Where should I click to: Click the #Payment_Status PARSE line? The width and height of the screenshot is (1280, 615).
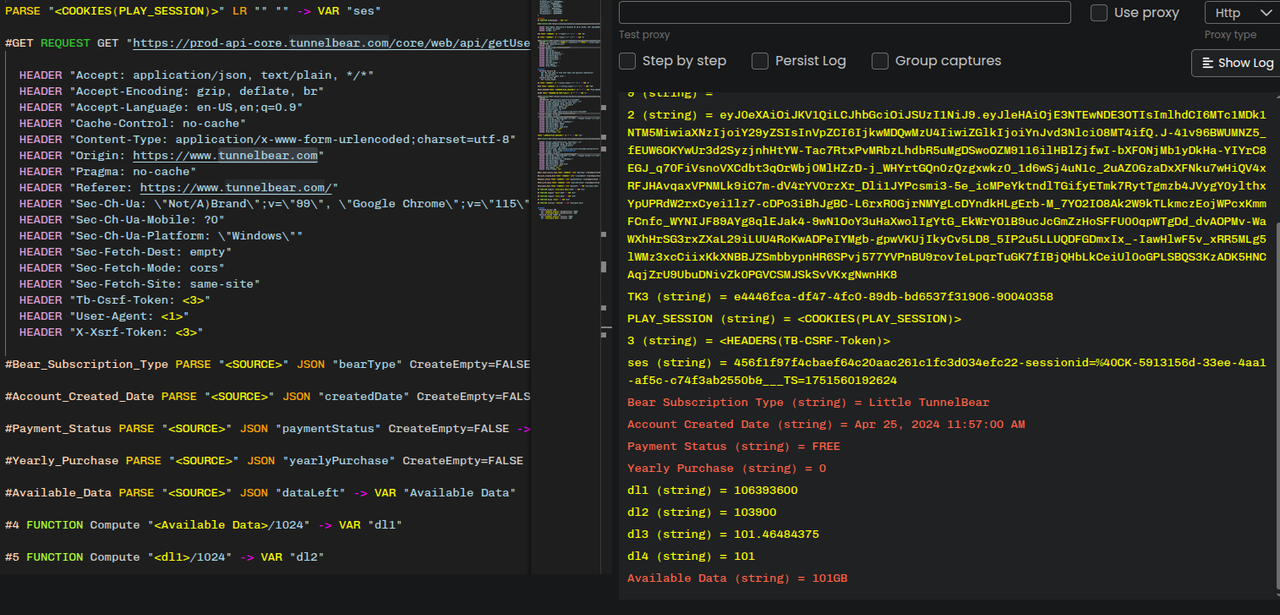pyautogui.click(x=267, y=428)
